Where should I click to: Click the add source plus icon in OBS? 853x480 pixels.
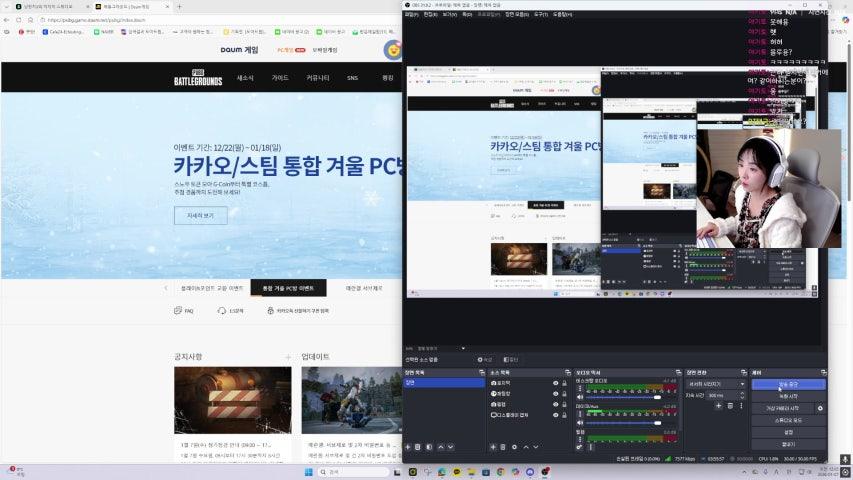[492, 447]
